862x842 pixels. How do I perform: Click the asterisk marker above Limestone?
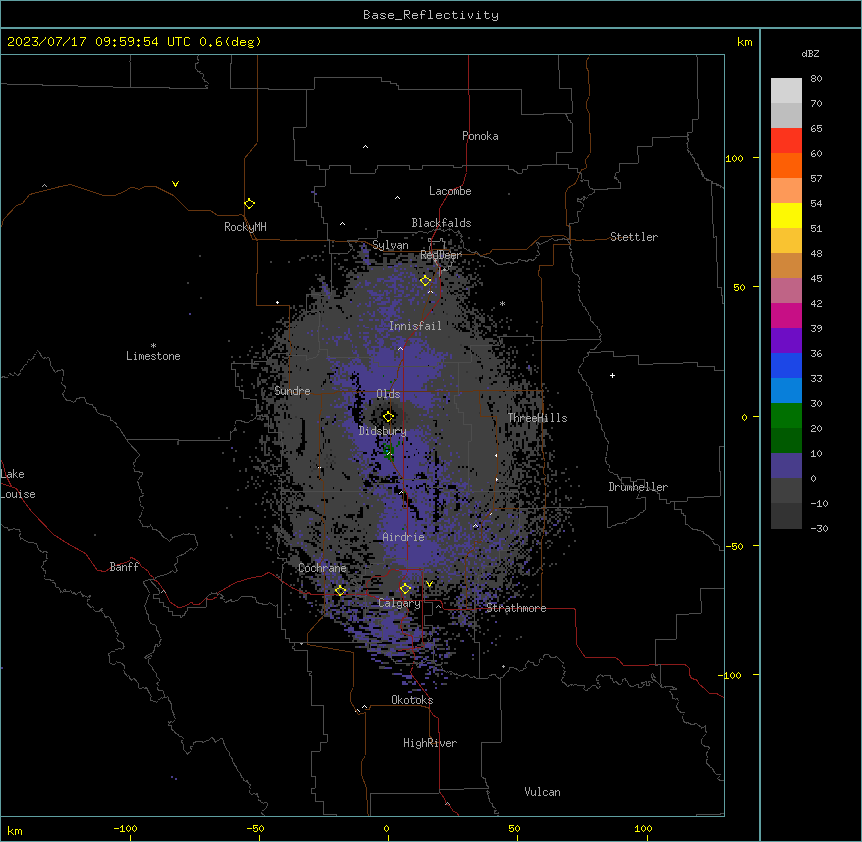click(153, 346)
